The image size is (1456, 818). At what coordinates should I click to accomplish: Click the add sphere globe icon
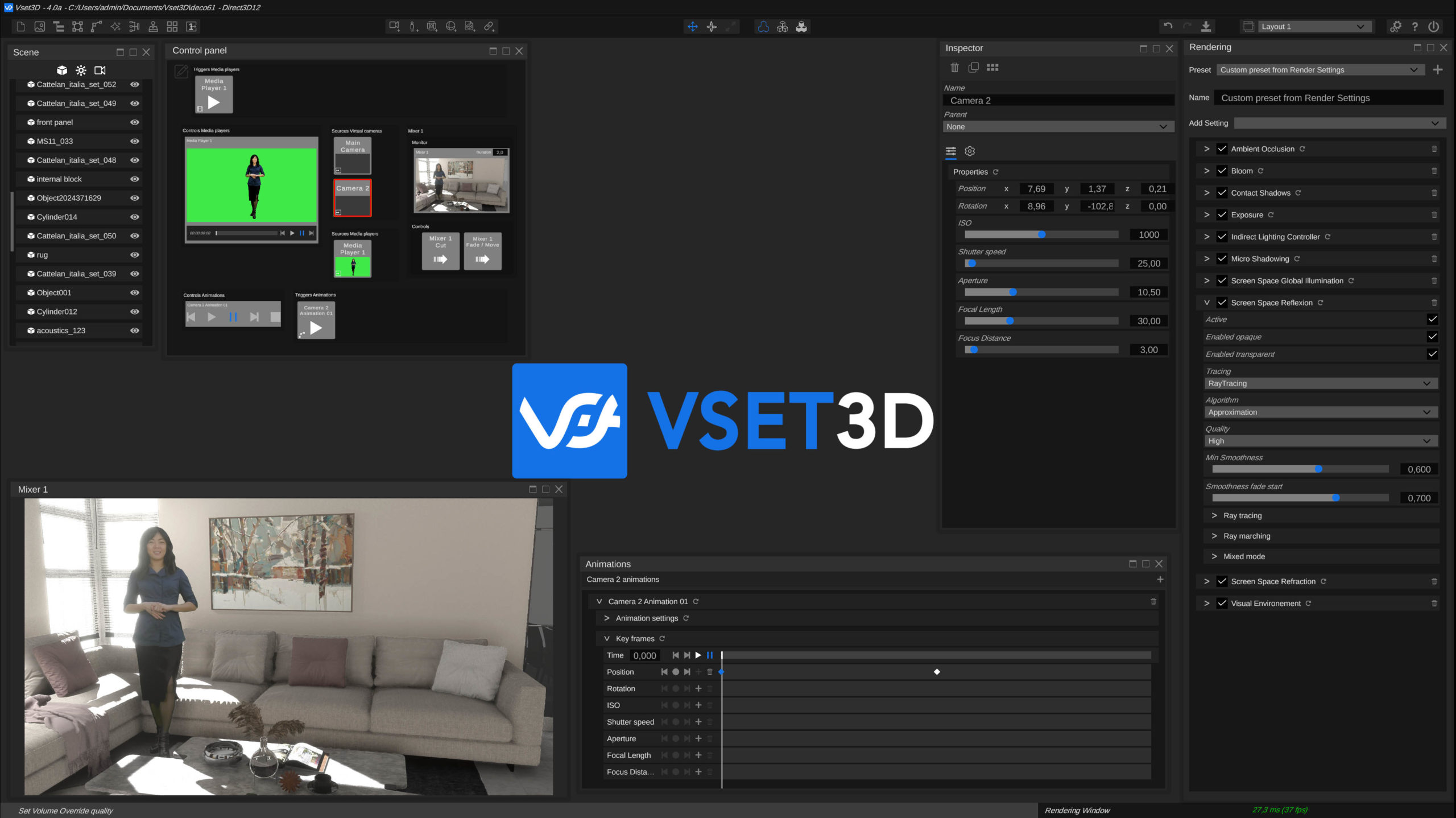tap(451, 26)
